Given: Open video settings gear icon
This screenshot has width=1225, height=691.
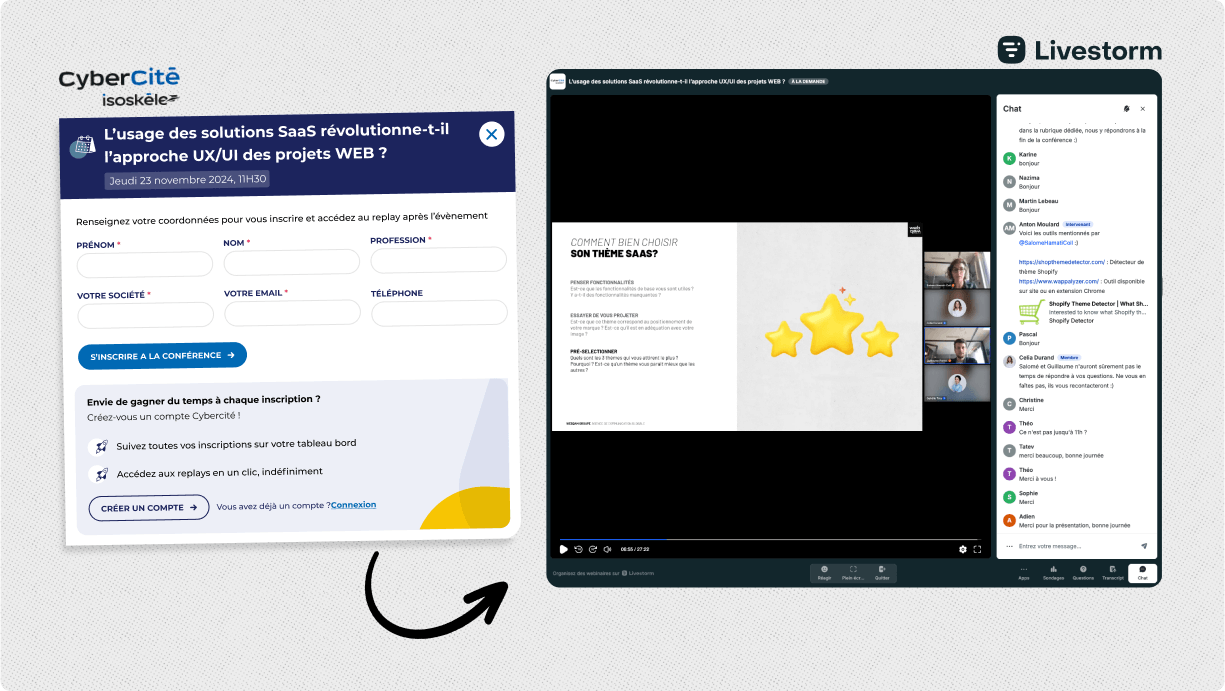Looking at the screenshot, I should [963, 549].
